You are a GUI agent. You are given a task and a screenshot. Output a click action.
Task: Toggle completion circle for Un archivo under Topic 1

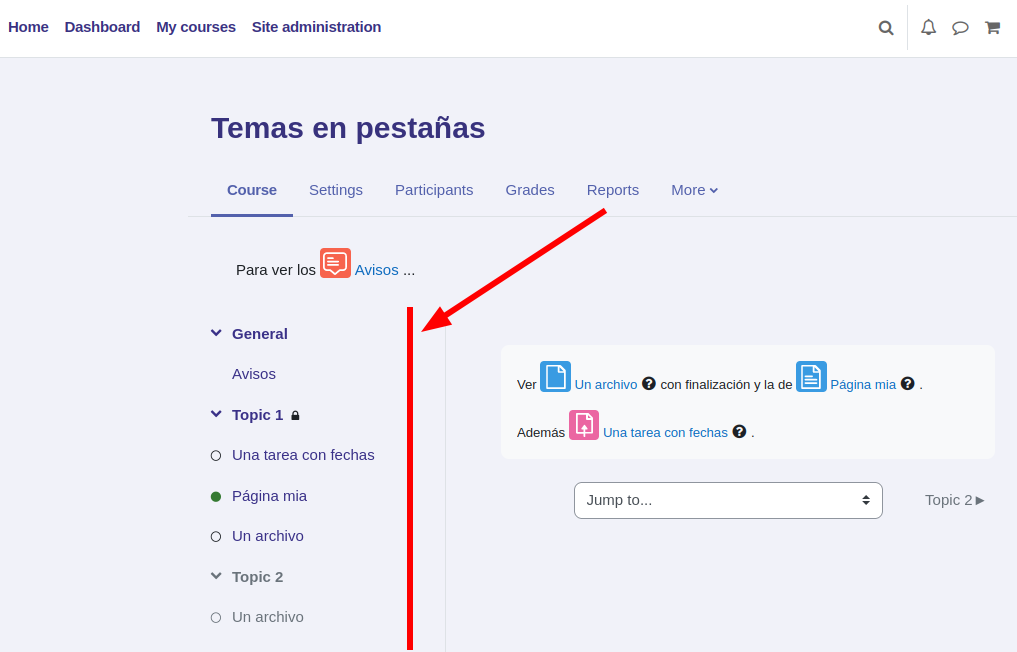point(216,537)
